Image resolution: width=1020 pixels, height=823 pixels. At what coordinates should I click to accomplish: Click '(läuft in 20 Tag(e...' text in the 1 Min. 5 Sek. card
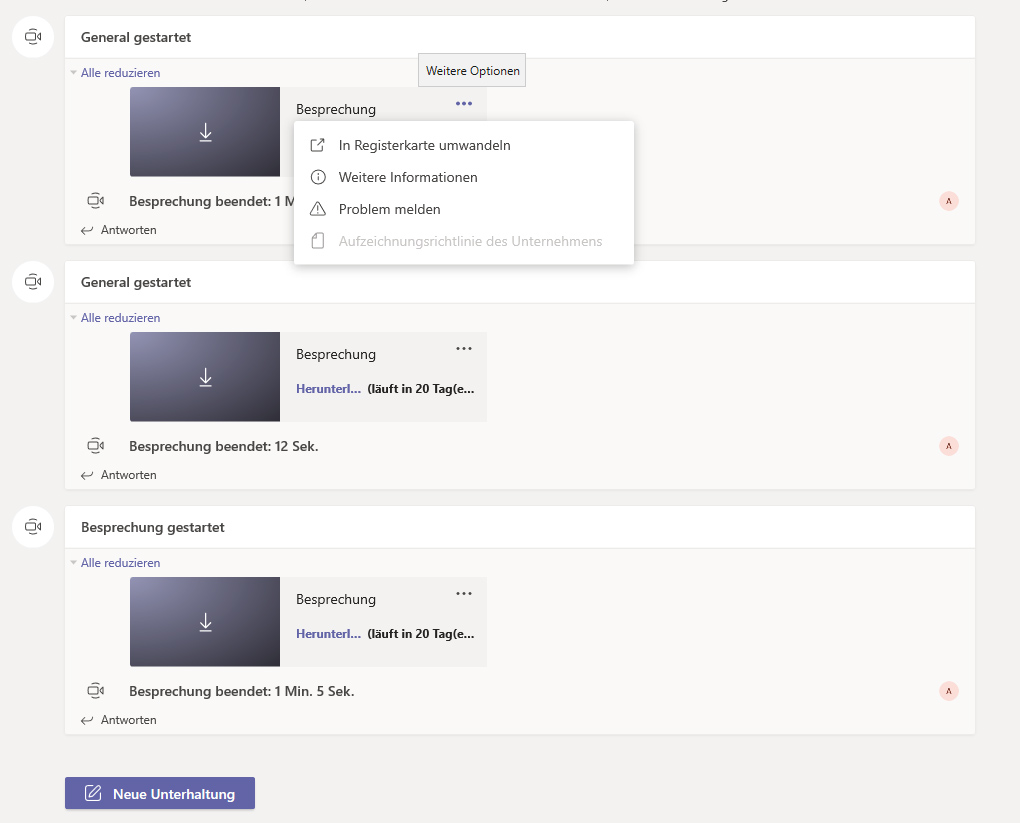[421, 634]
